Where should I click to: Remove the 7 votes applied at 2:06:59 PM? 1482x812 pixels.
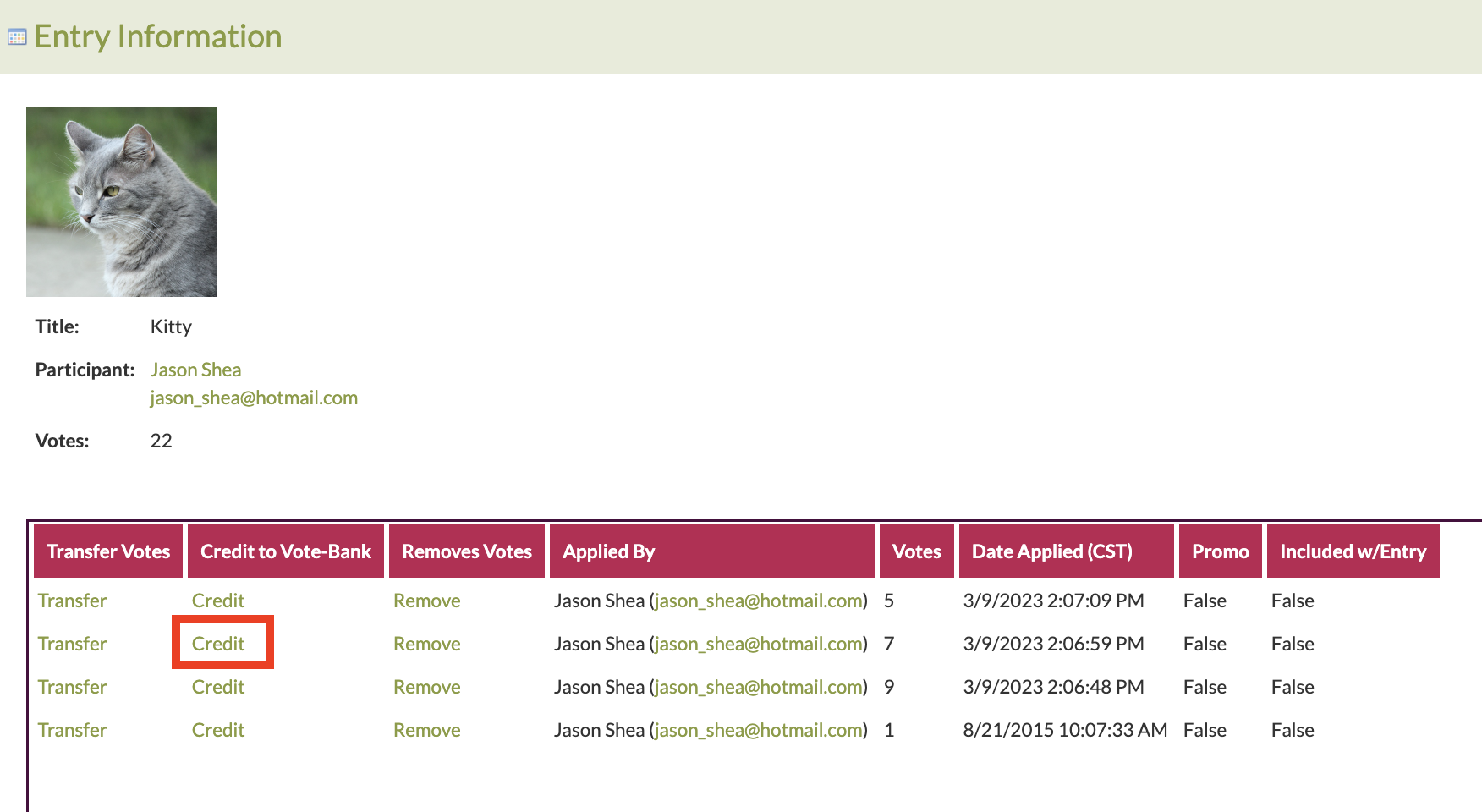pyautogui.click(x=427, y=644)
